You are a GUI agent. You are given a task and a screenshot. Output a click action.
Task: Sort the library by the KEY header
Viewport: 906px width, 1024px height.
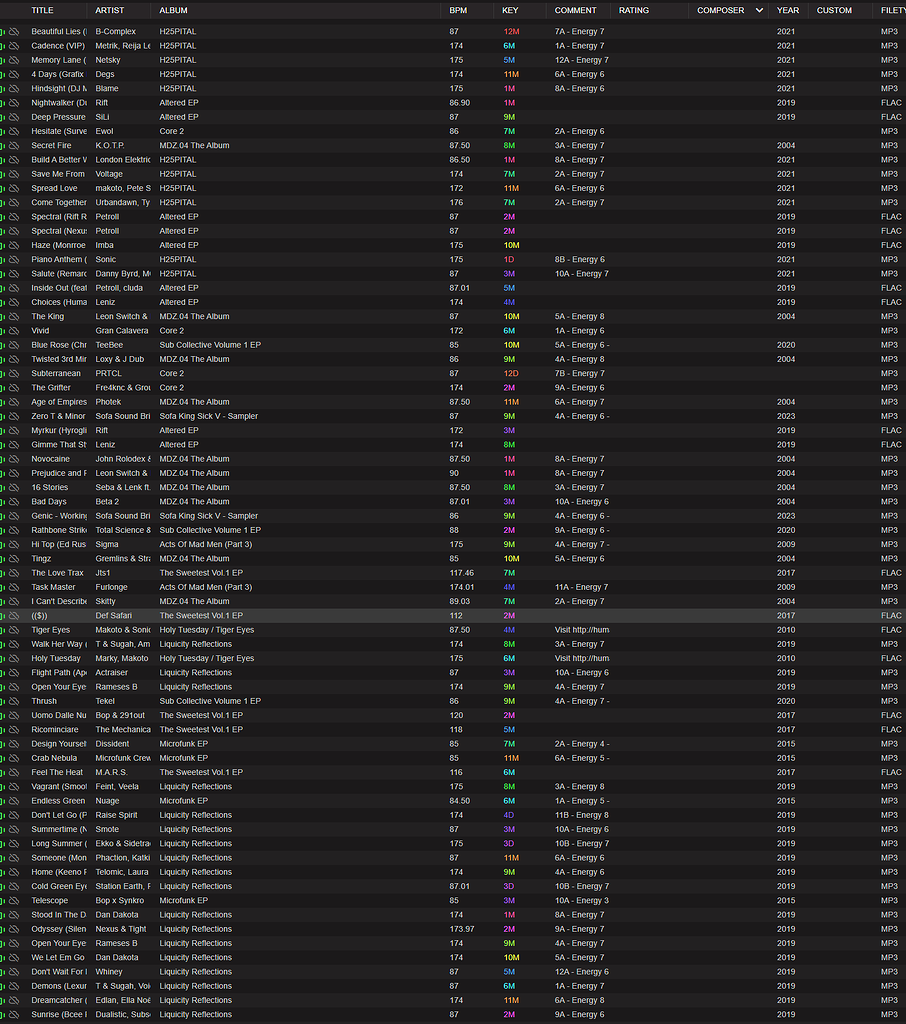510,10
